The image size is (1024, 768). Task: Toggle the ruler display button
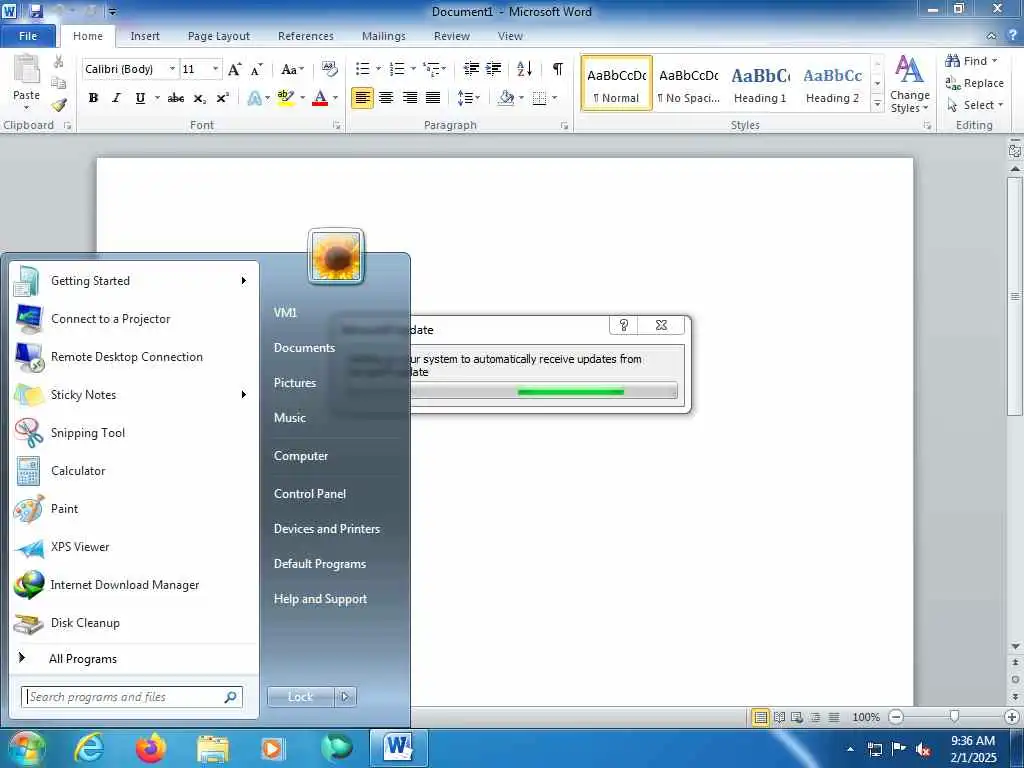[x=1014, y=151]
